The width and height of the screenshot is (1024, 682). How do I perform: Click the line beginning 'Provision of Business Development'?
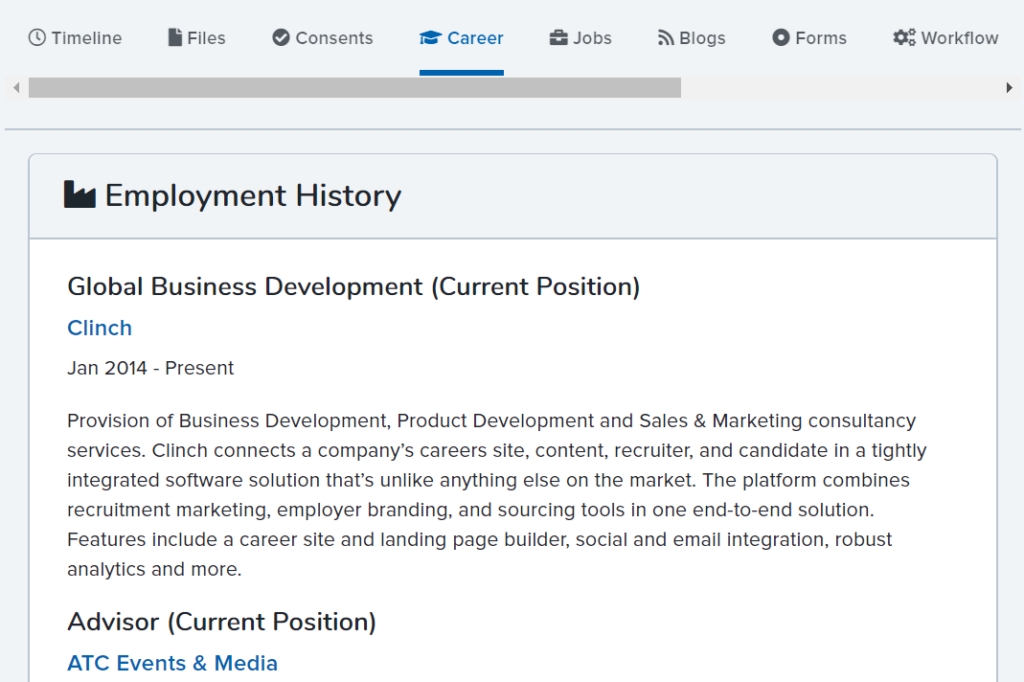(491, 421)
